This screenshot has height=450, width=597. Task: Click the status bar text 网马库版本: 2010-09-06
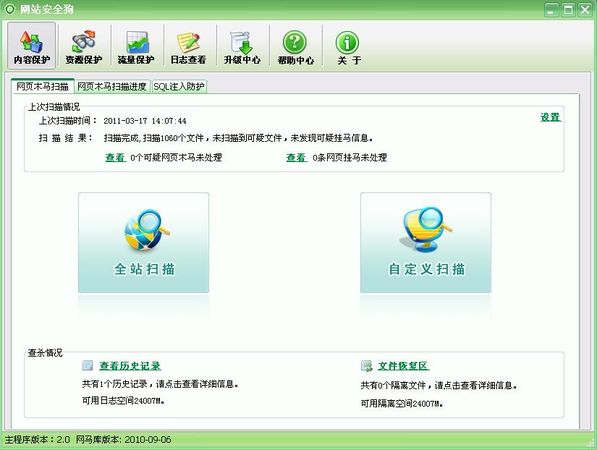click(x=123, y=439)
